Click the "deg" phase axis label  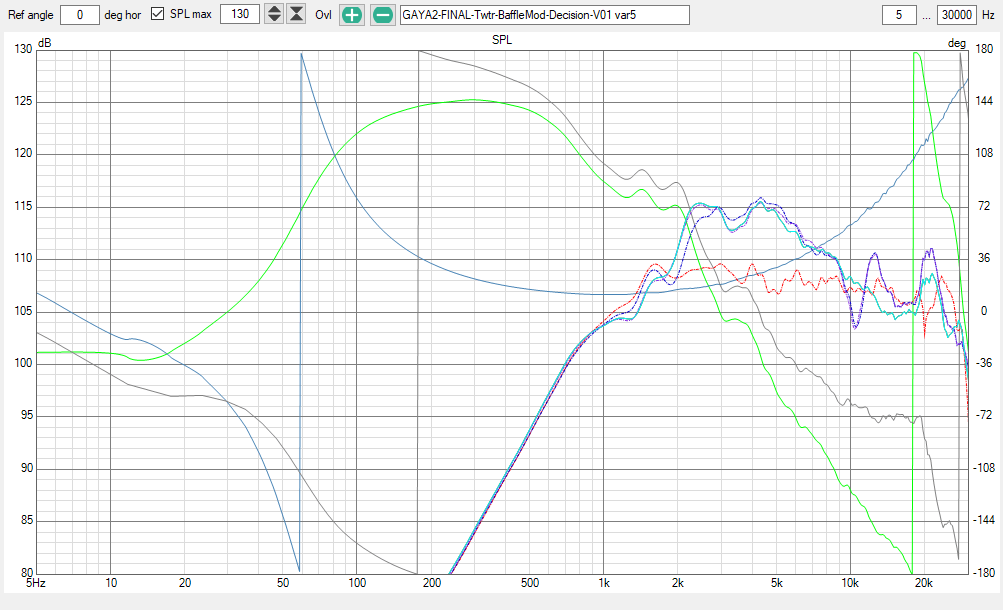(956, 43)
